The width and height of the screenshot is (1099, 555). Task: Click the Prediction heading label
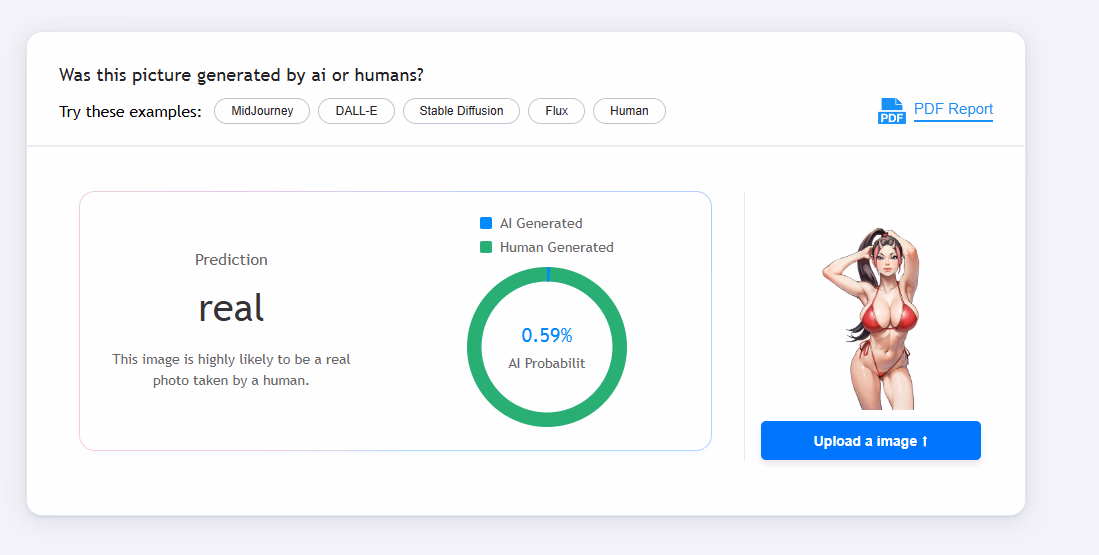[x=231, y=260]
